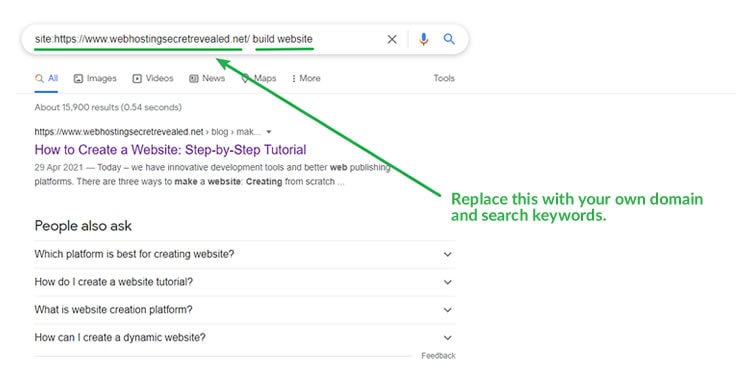Open the search Tools button
This screenshot has width=750, height=385.
tap(444, 78)
